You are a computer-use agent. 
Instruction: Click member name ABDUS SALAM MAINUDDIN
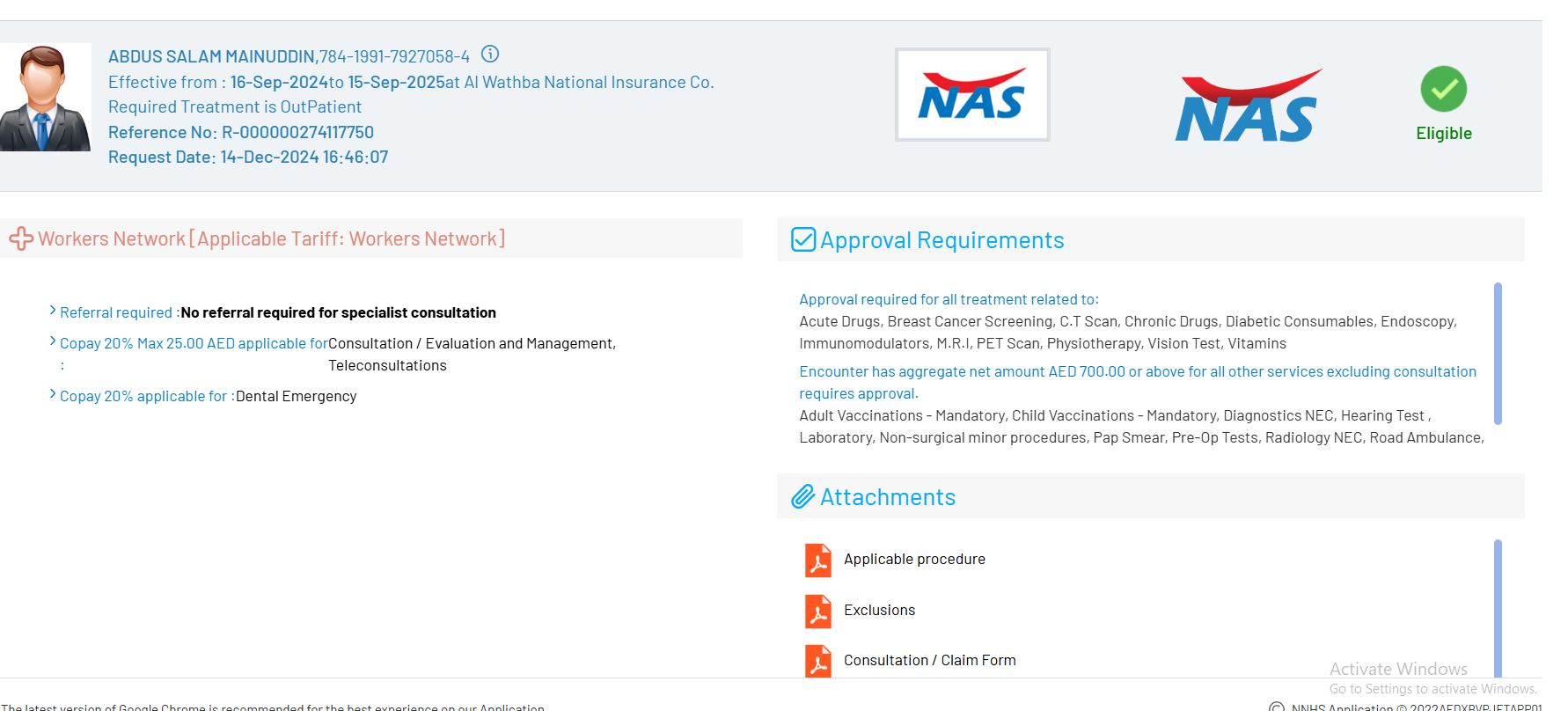pyautogui.click(x=212, y=56)
